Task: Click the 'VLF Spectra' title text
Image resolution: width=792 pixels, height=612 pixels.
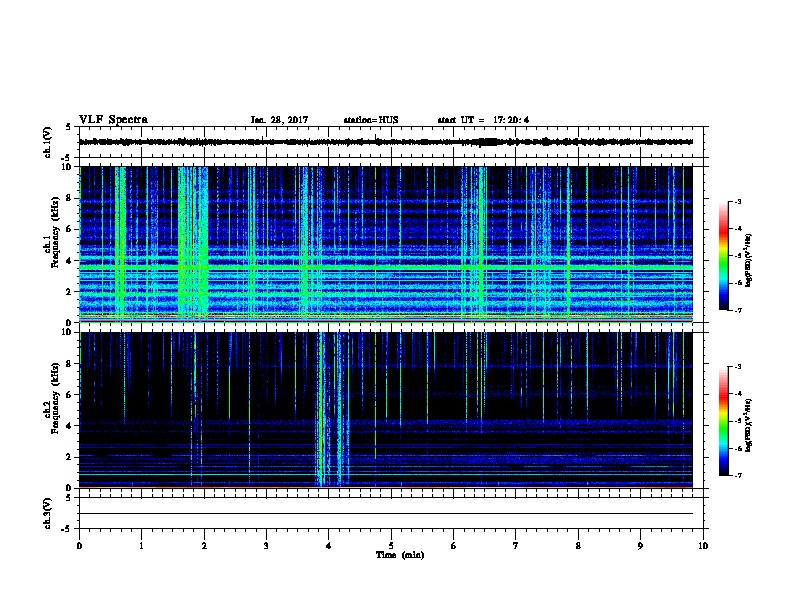Action: tap(113, 120)
